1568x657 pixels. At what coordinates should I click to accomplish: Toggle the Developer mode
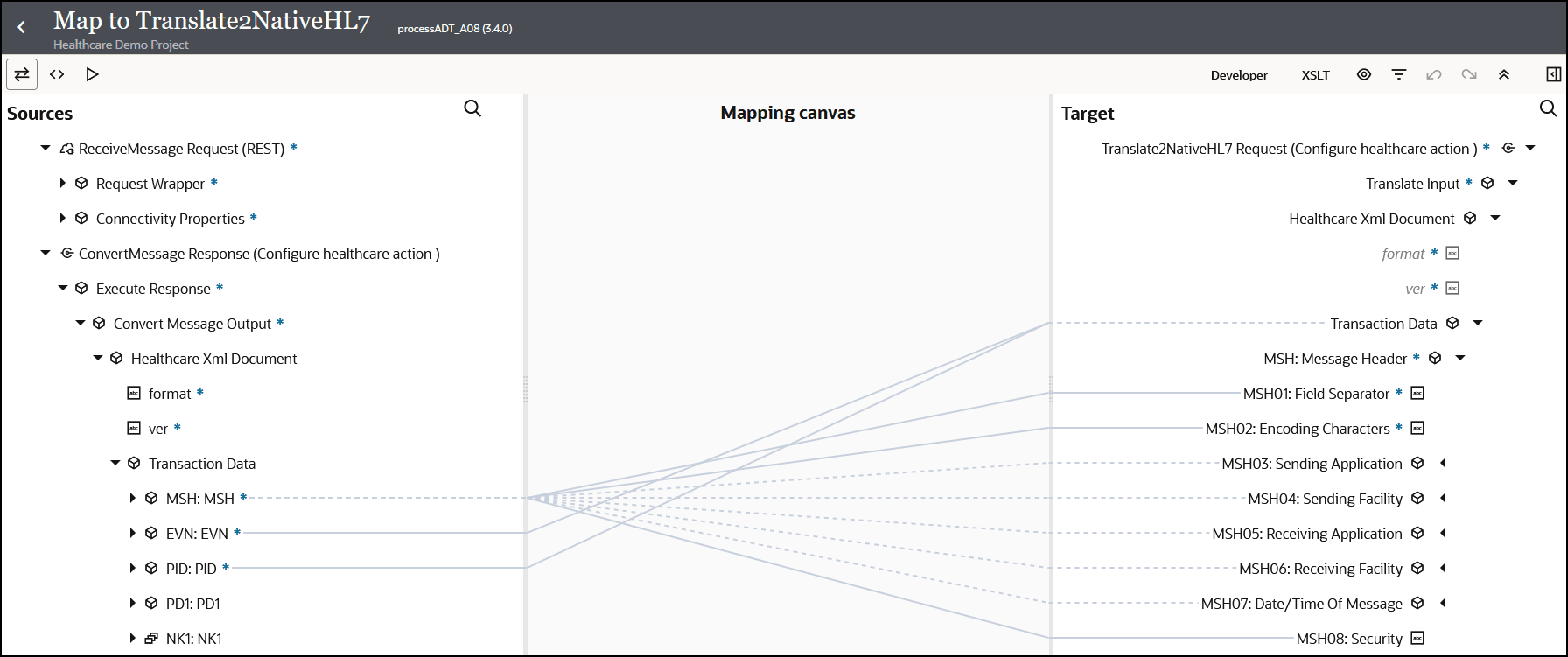[1239, 75]
